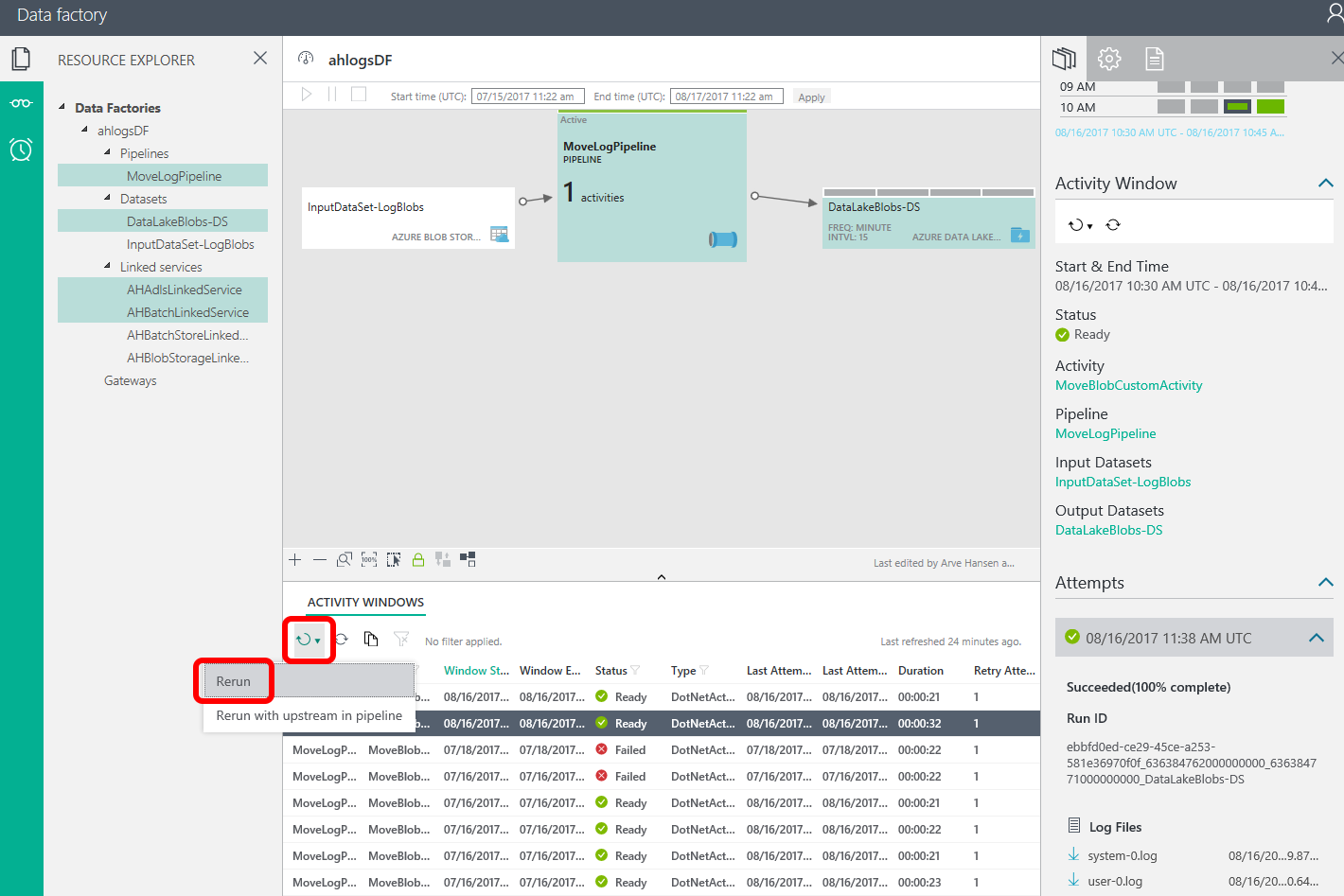The height and width of the screenshot is (896, 1344).
Task: Choose Rerun with upstream in pipeline
Action: [x=309, y=715]
